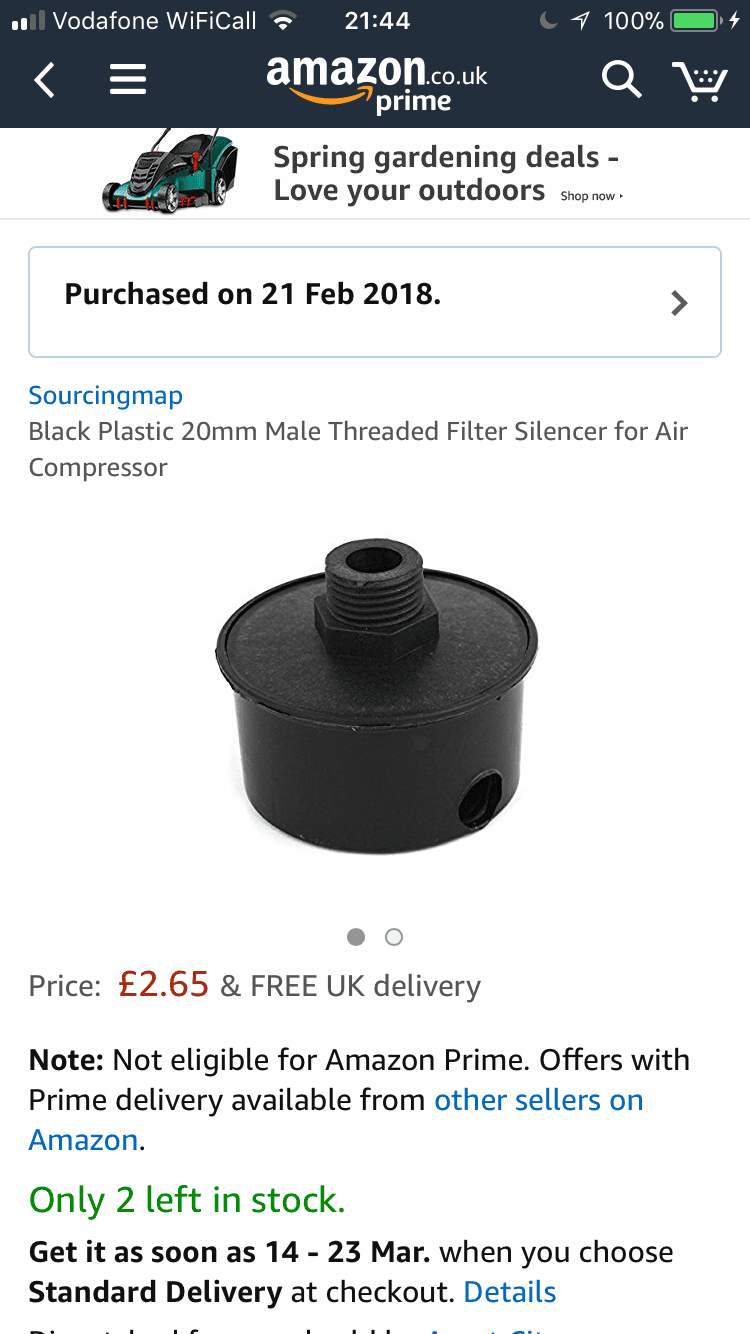Tap Shop now on gardening deals banner
This screenshot has width=750, height=1334.
tap(591, 196)
